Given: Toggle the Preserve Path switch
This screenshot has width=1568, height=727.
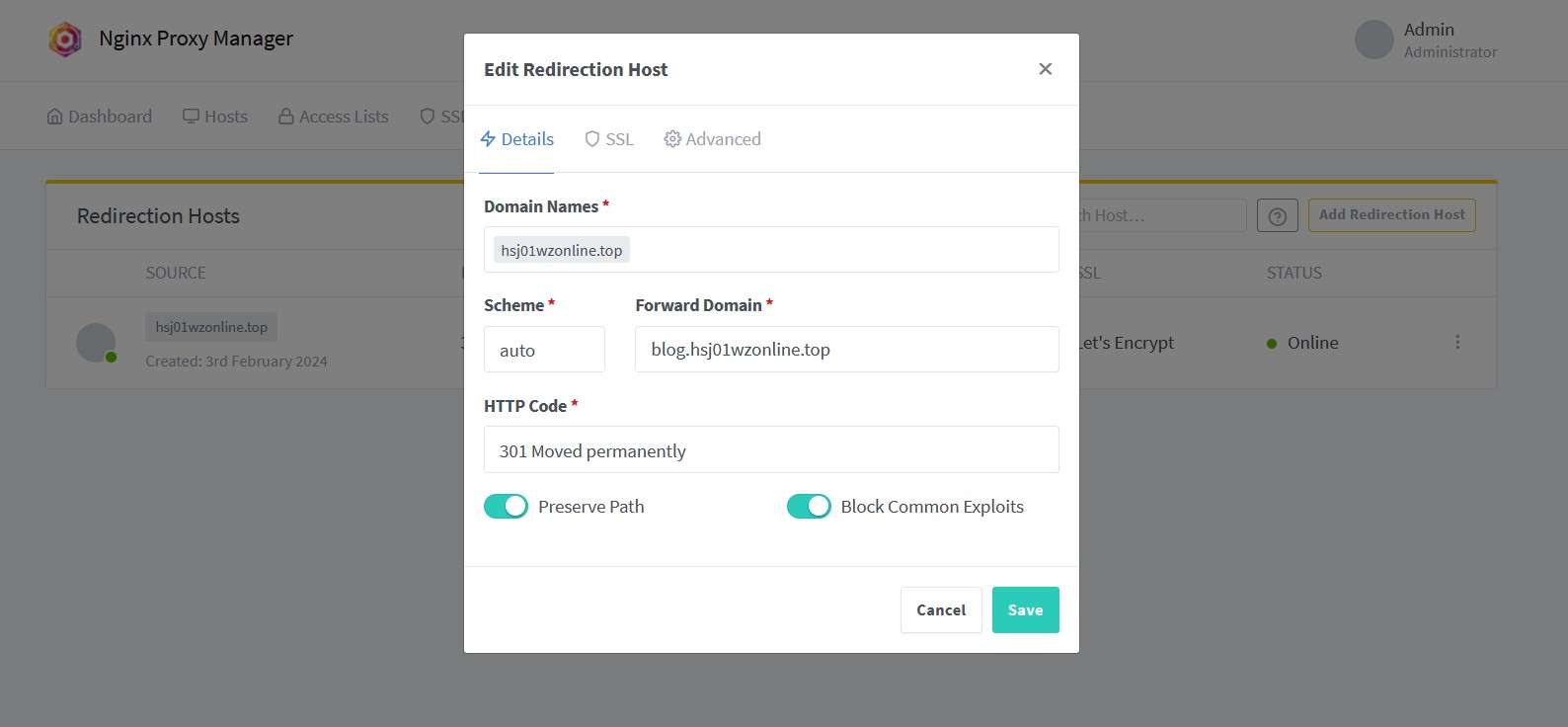Looking at the screenshot, I should (x=506, y=507).
